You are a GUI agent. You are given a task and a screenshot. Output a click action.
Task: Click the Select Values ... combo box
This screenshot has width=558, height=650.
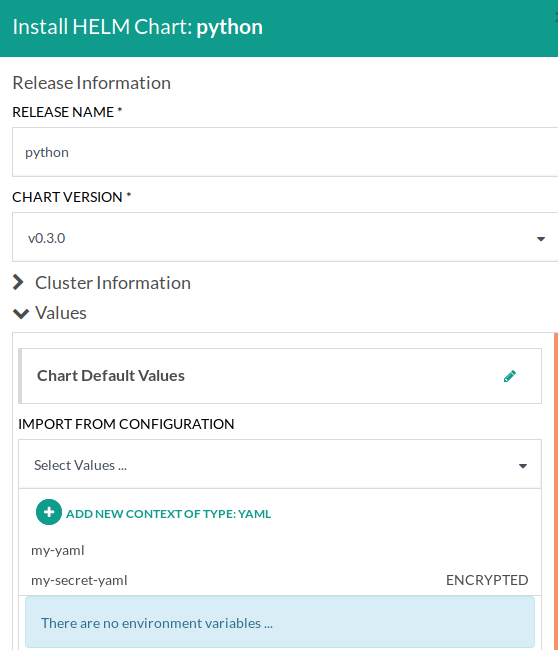click(280, 464)
